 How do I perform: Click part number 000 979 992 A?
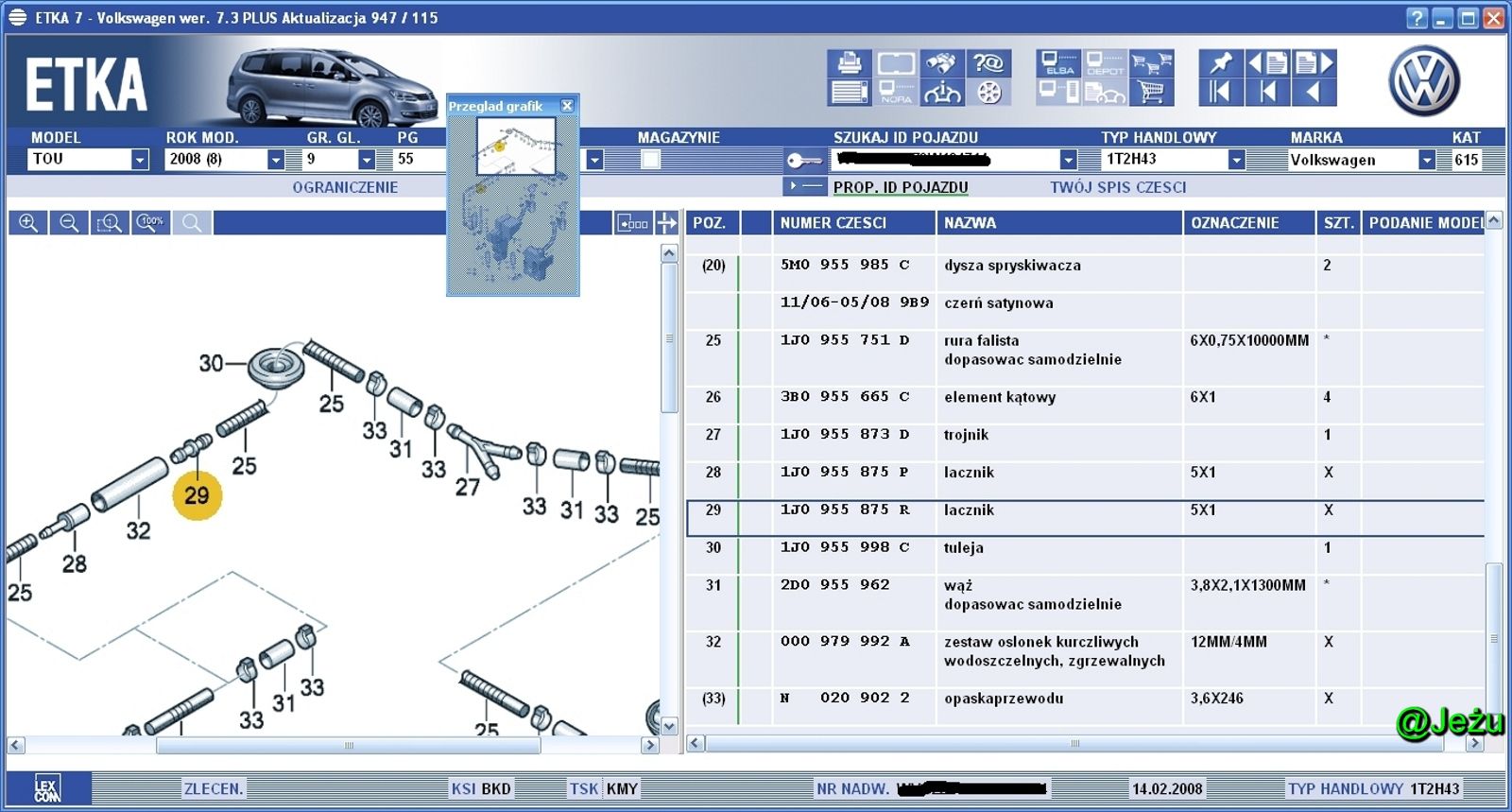(x=845, y=641)
